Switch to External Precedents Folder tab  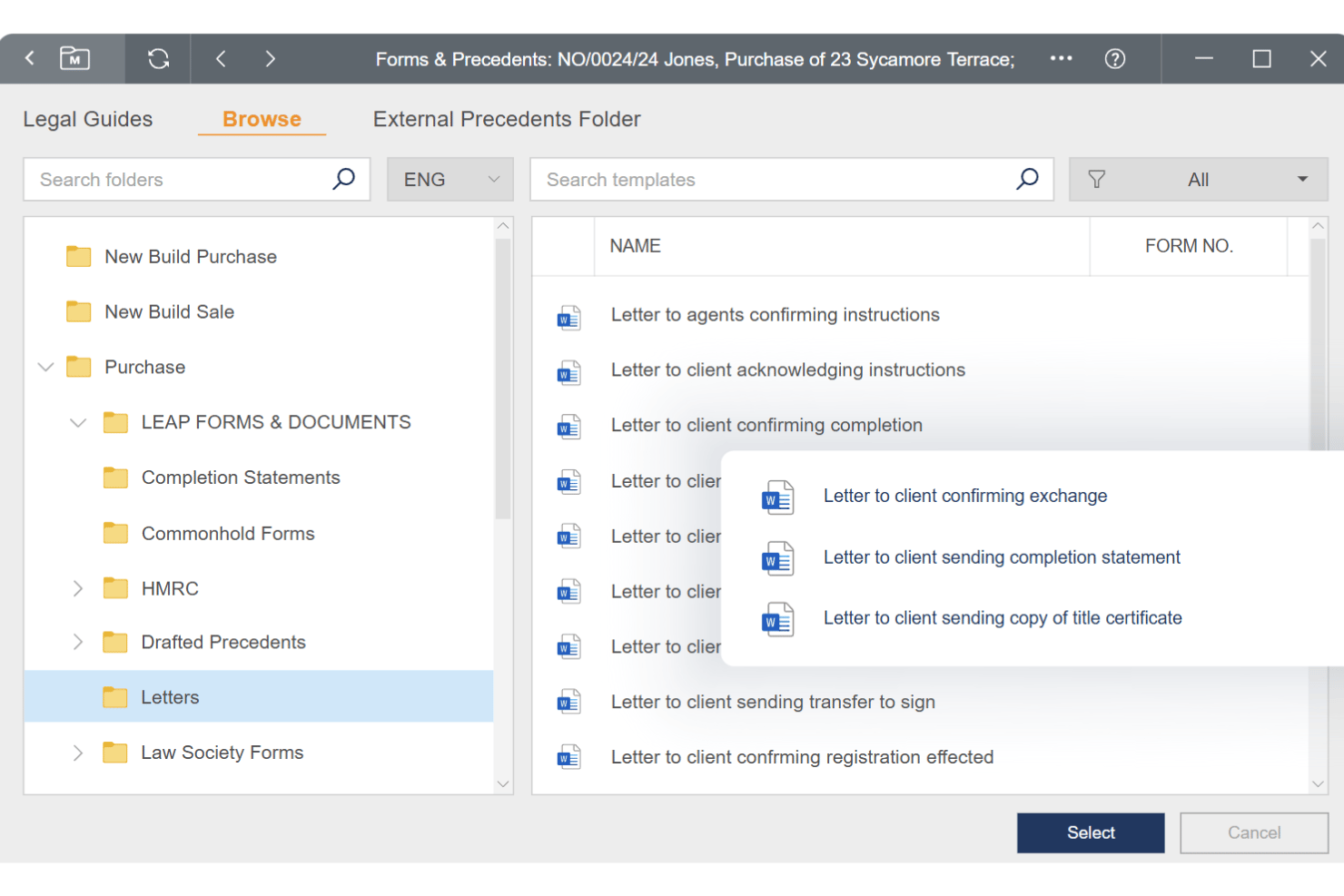coord(507,119)
